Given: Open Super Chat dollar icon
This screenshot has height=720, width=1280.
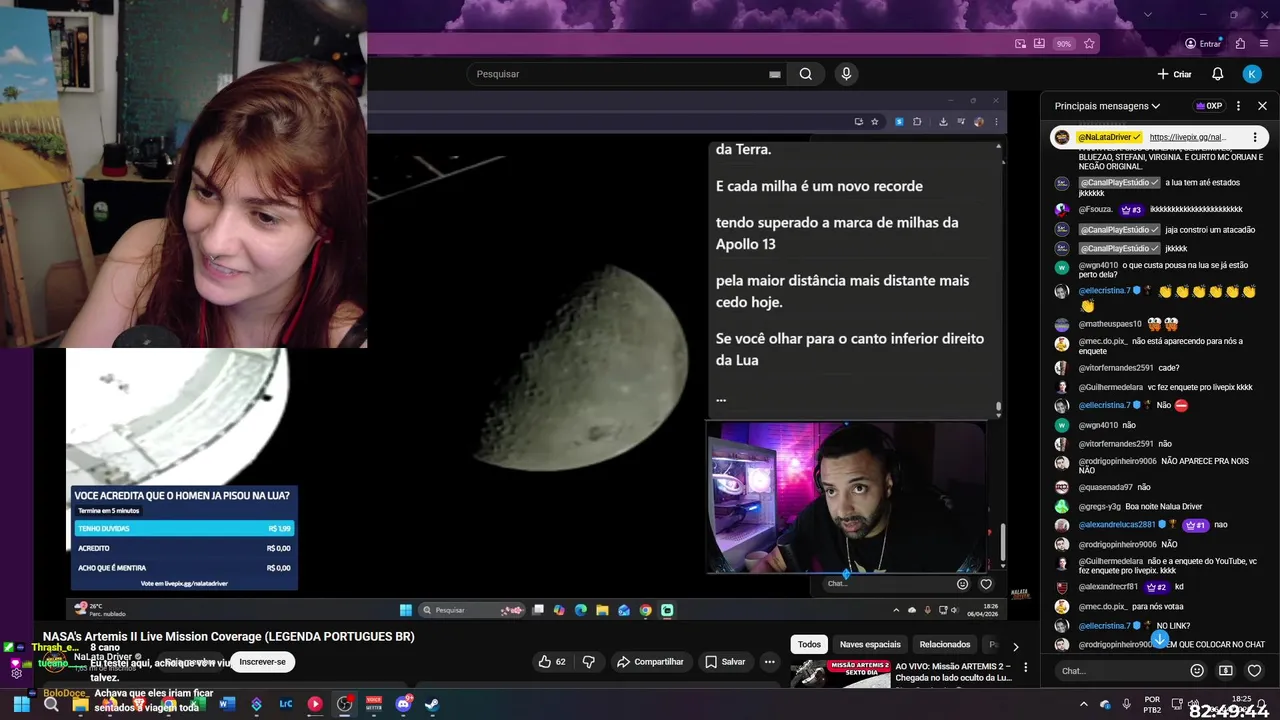Looking at the screenshot, I should [x=1226, y=671].
